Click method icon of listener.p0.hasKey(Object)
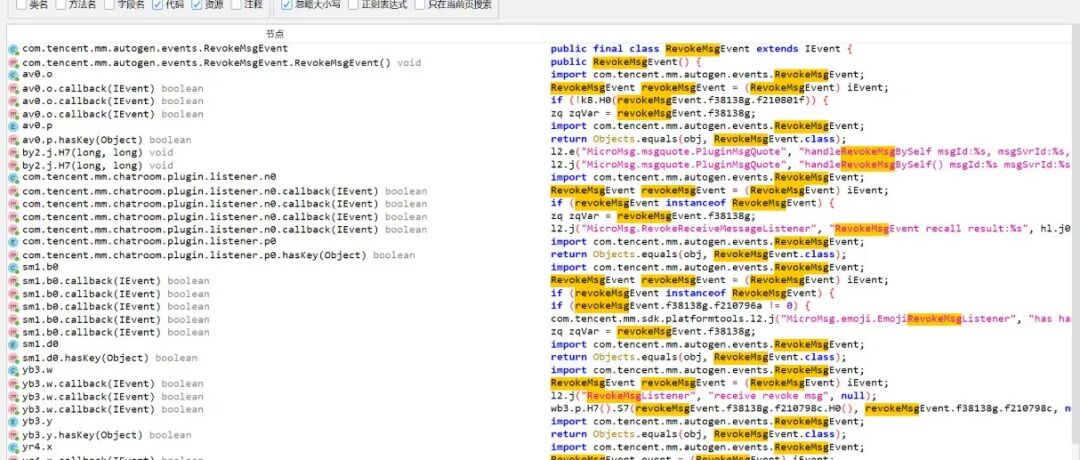Image resolution: width=1080 pixels, height=460 pixels. 14,255
